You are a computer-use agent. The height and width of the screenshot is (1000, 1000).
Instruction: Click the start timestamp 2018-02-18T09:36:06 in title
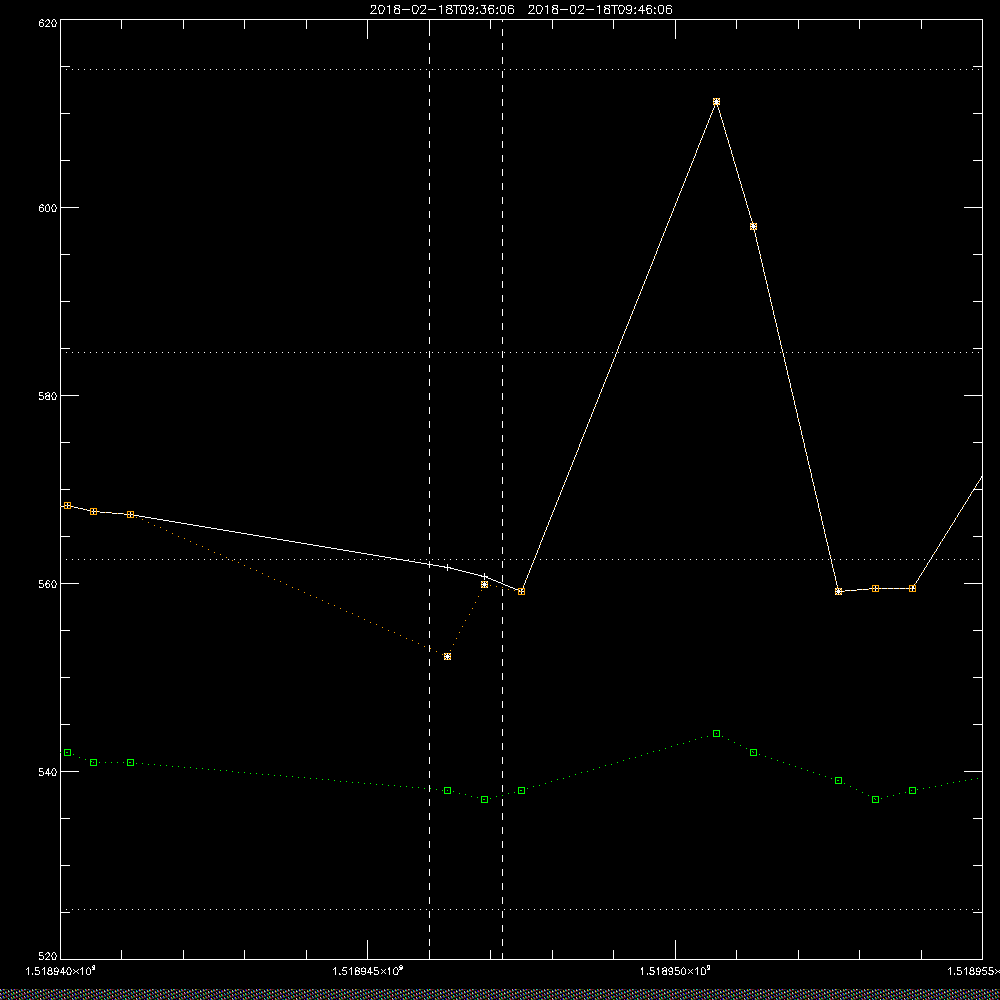(442, 10)
